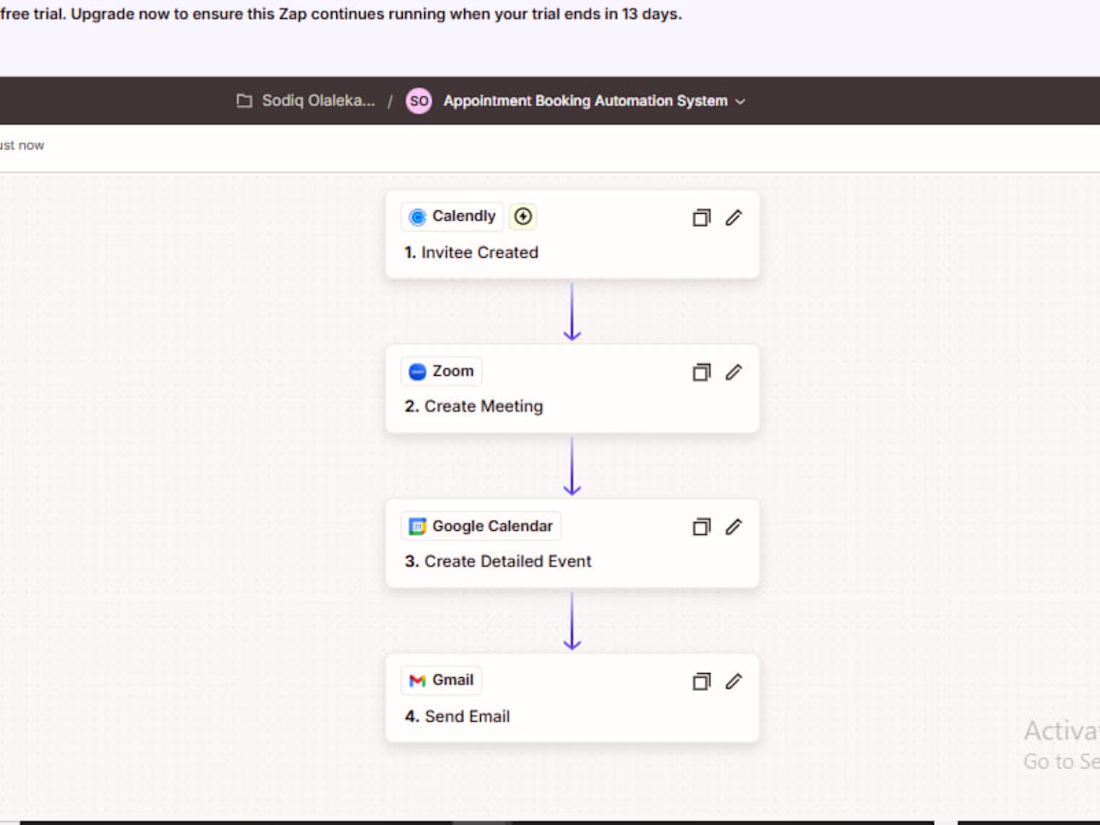Open the Send Email step card
The height and width of the screenshot is (825, 1100).
(572, 698)
